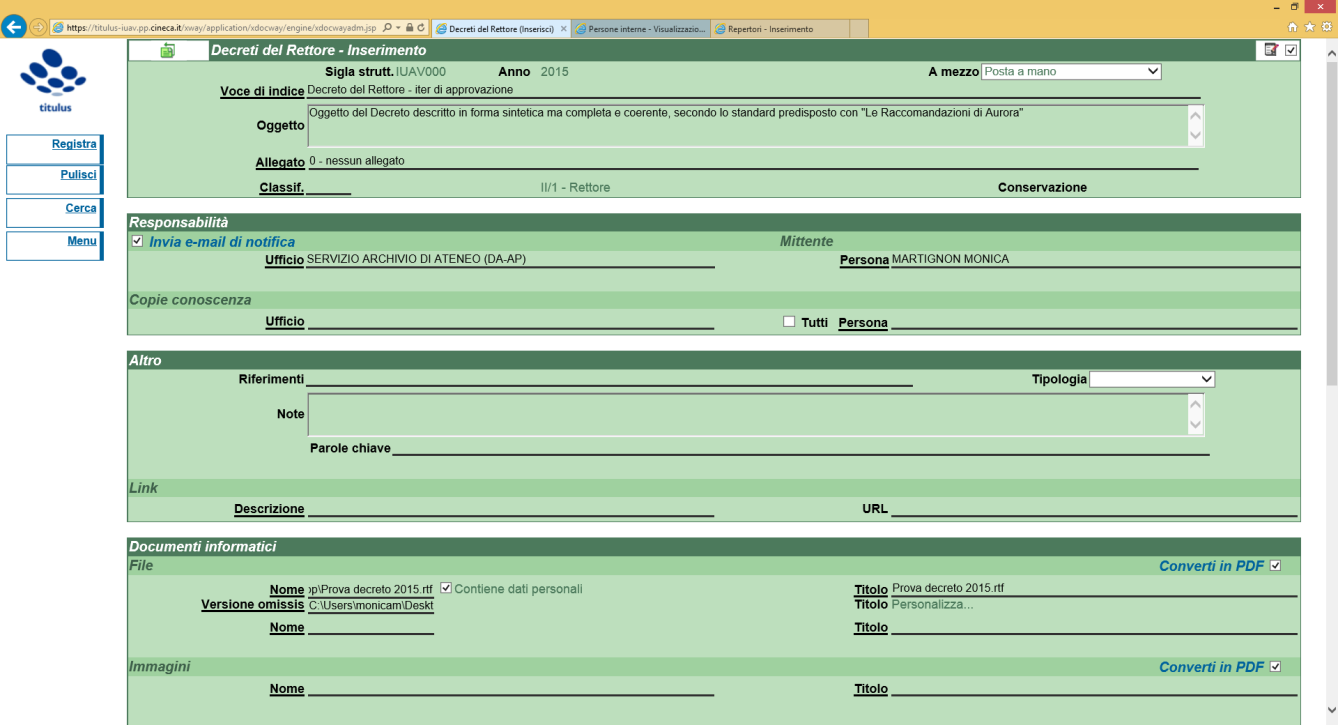This screenshot has height=725, width=1338.
Task: Click the refresh icon in the address bar
Action: pyautogui.click(x=421, y=28)
